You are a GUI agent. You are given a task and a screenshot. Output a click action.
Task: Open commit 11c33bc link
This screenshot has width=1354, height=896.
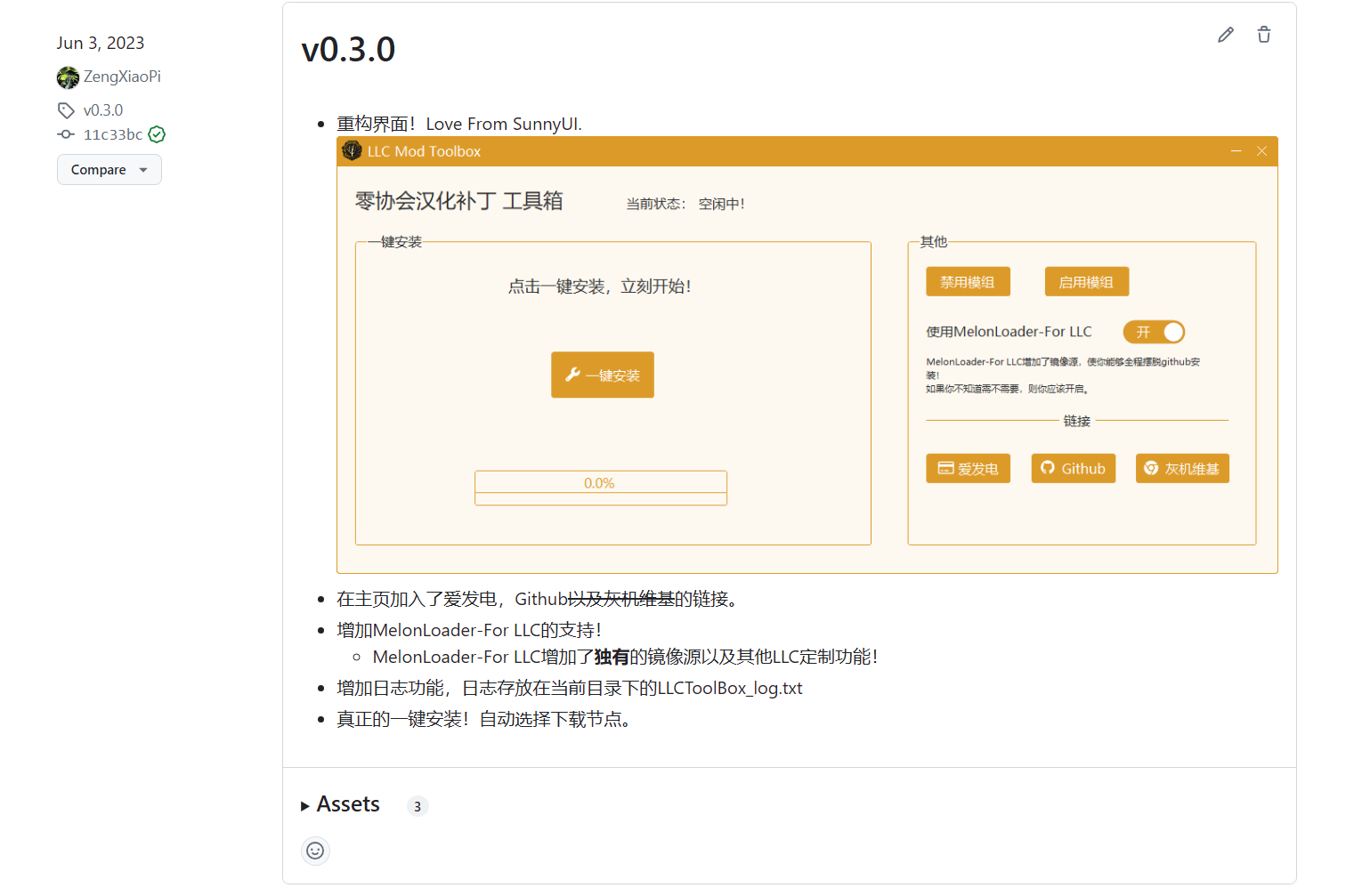click(113, 134)
